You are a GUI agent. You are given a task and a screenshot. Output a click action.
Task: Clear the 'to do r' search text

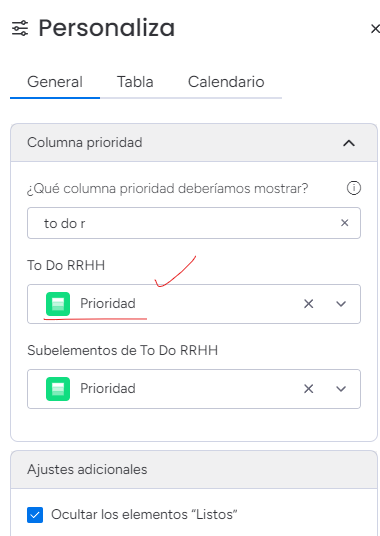click(344, 223)
